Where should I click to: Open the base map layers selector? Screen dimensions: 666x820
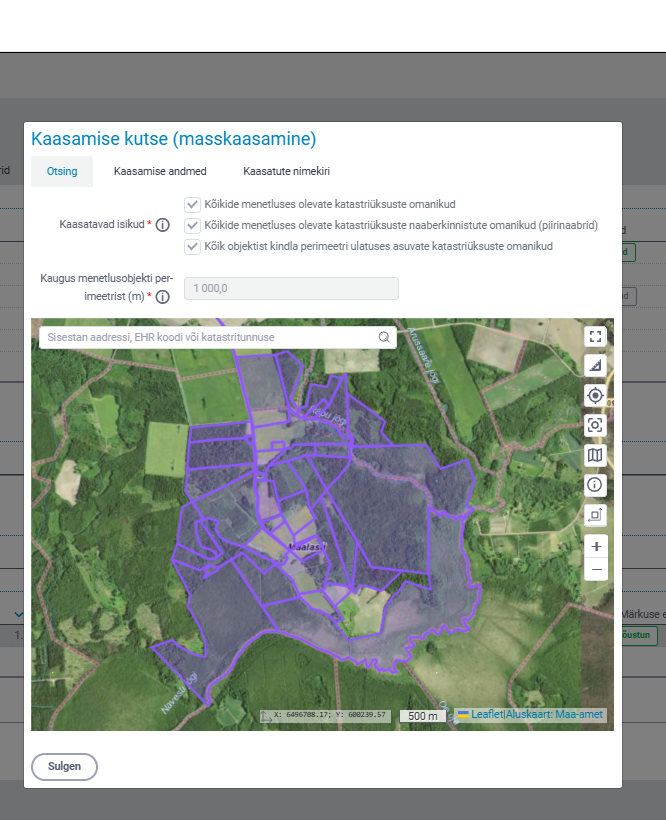pos(595,455)
